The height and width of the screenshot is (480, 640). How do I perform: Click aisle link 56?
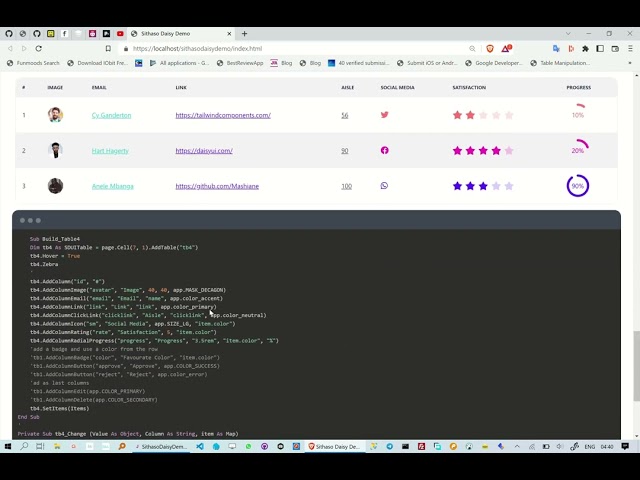(344, 116)
